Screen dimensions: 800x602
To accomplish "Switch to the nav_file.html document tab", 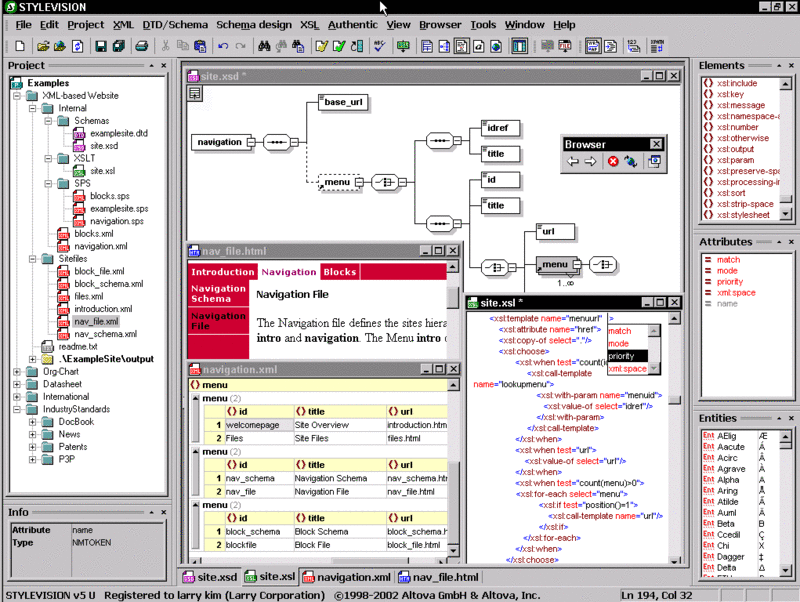I will click(x=439, y=577).
